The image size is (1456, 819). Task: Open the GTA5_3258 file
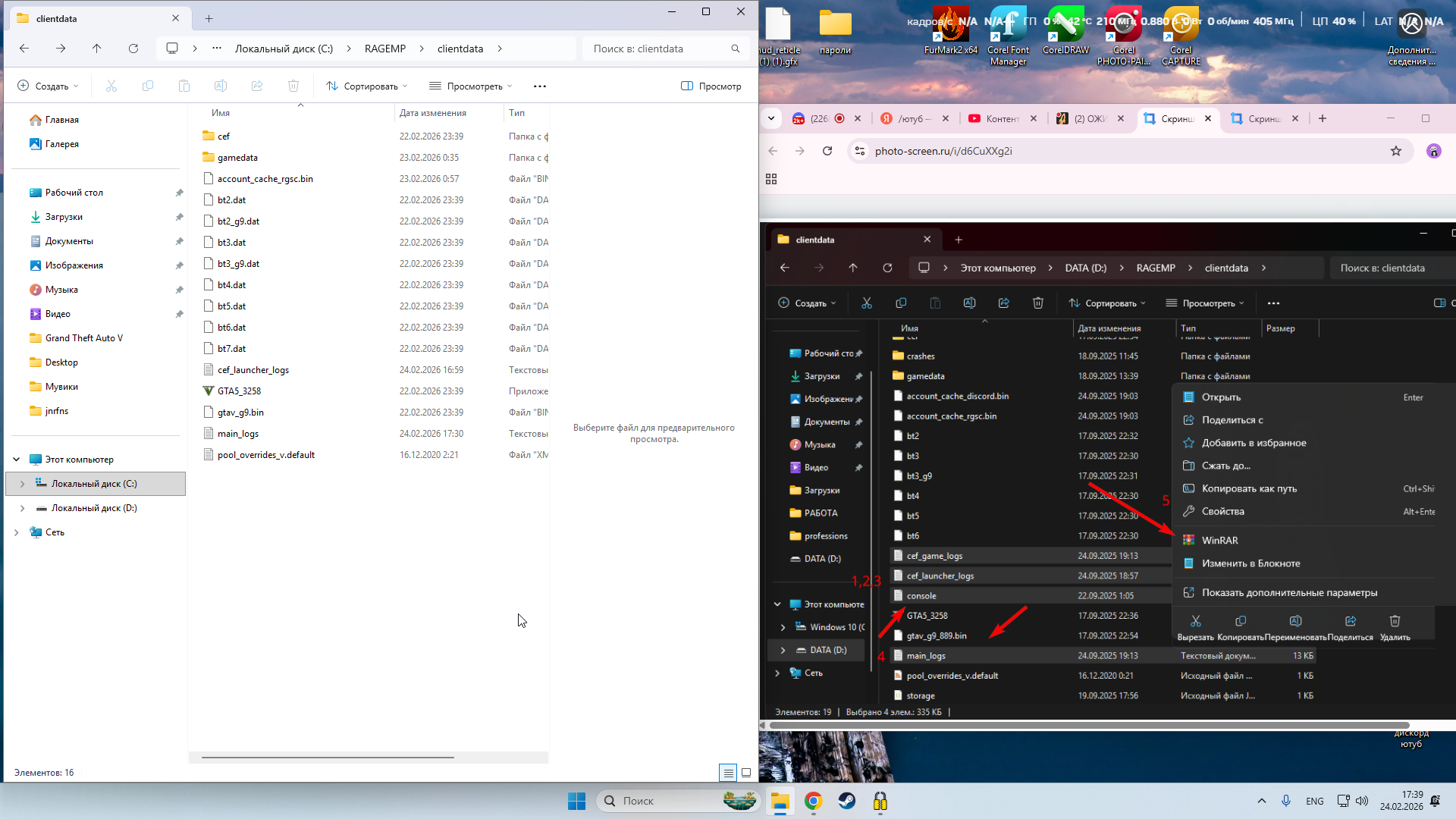point(239,391)
